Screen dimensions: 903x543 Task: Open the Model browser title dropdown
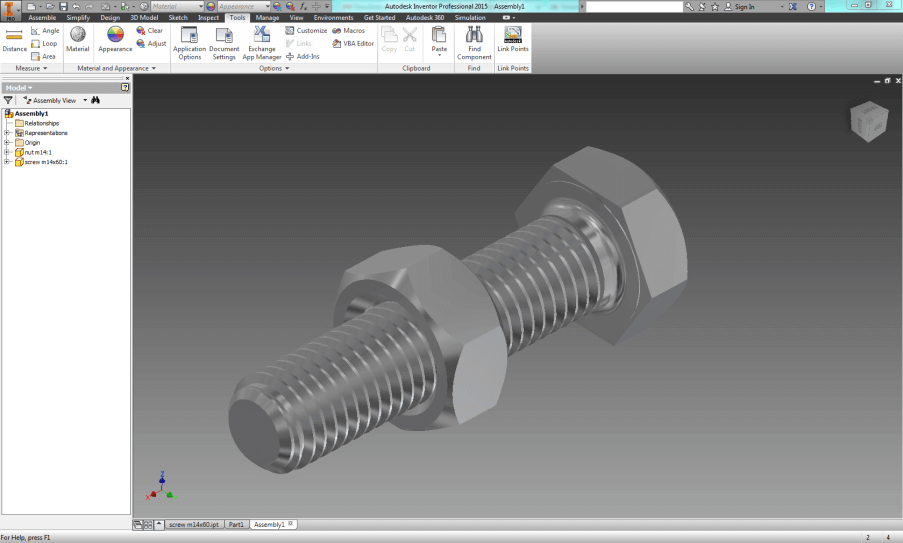pos(19,88)
